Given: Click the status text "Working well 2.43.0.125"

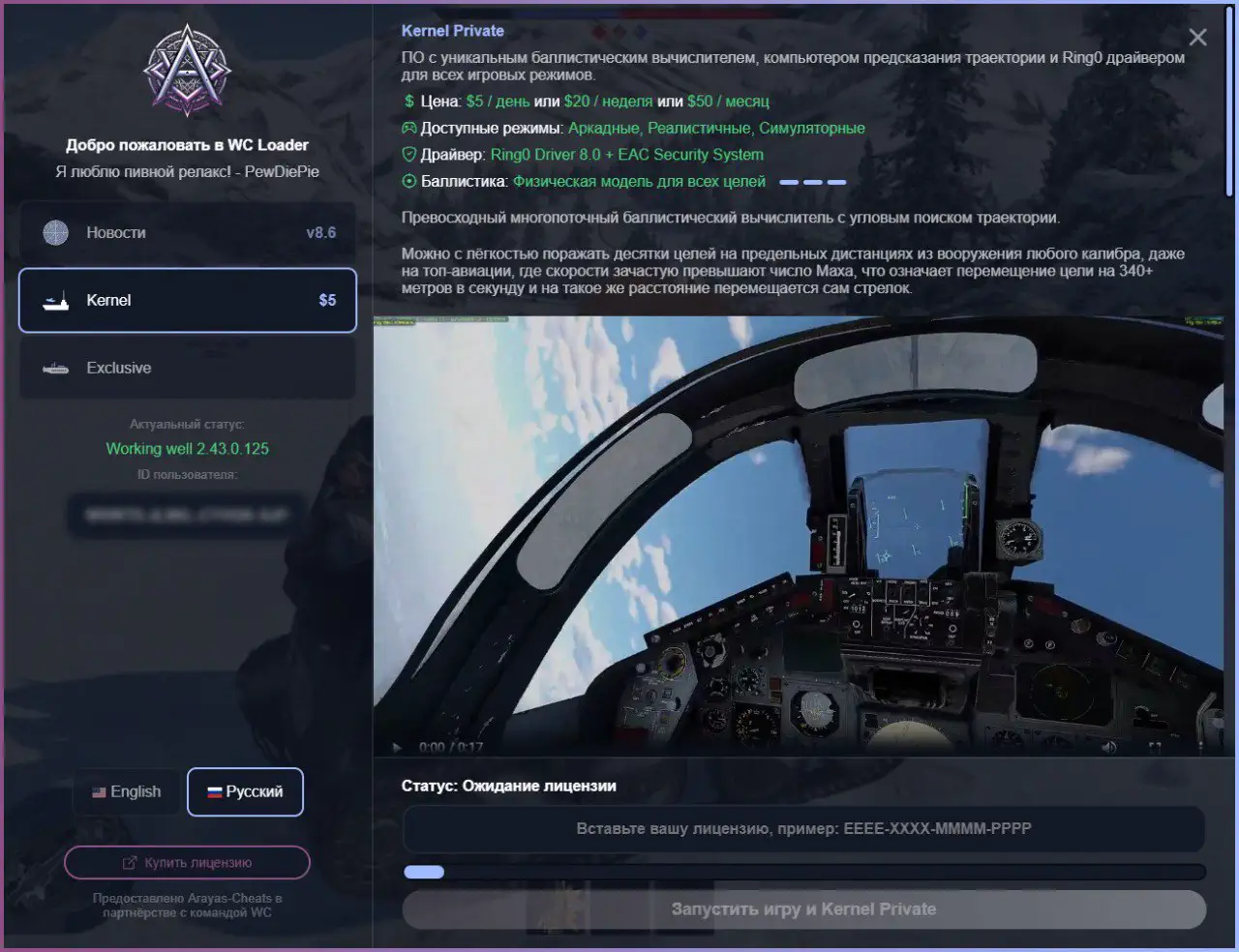Looking at the screenshot, I should tap(187, 449).
